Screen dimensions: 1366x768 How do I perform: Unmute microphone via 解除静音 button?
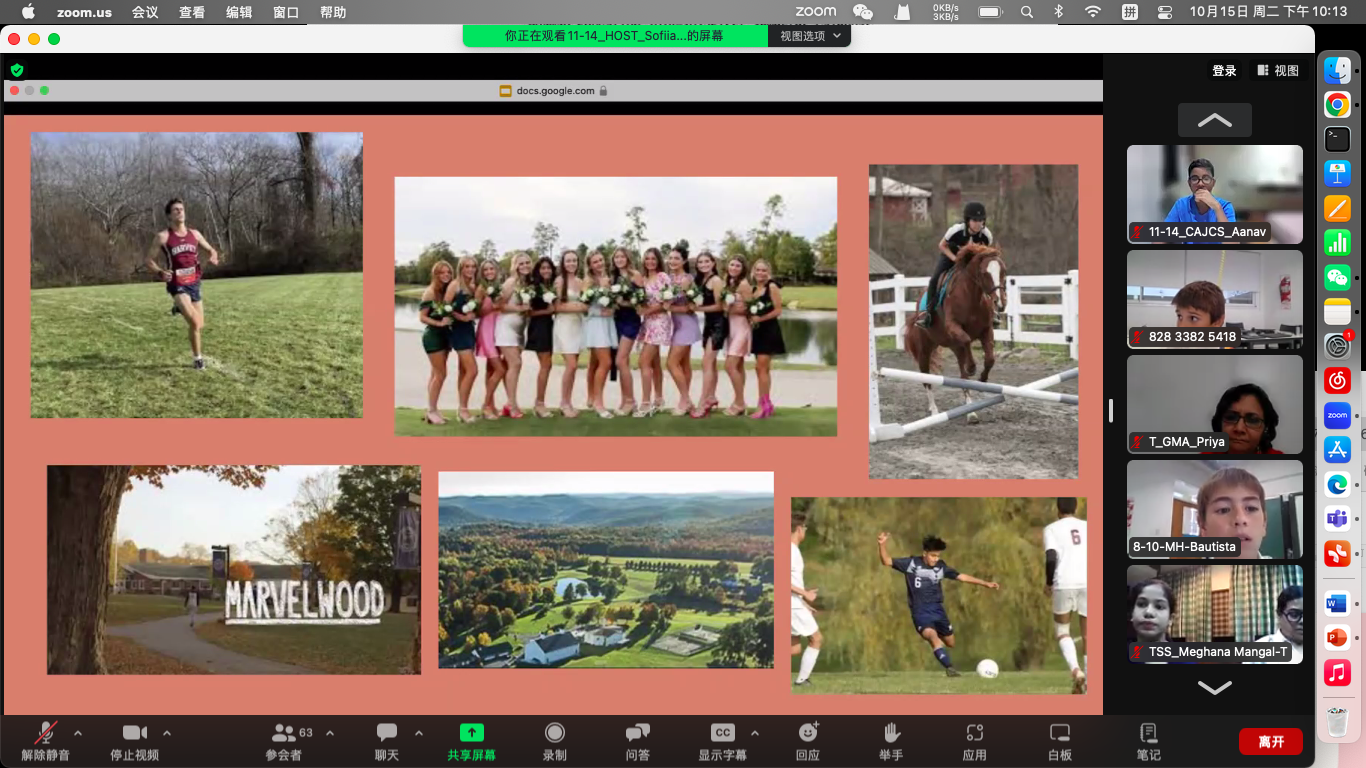[x=45, y=734]
